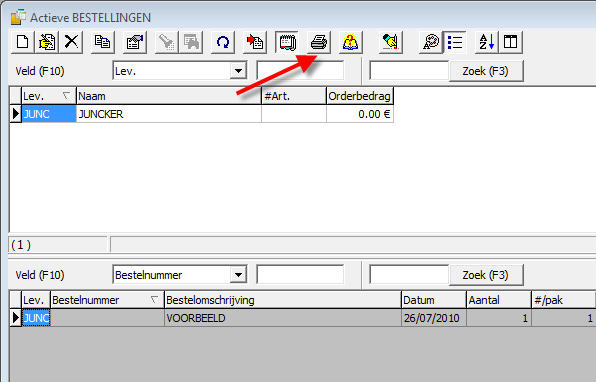Click the top Zoek (F3) button

tap(485, 71)
